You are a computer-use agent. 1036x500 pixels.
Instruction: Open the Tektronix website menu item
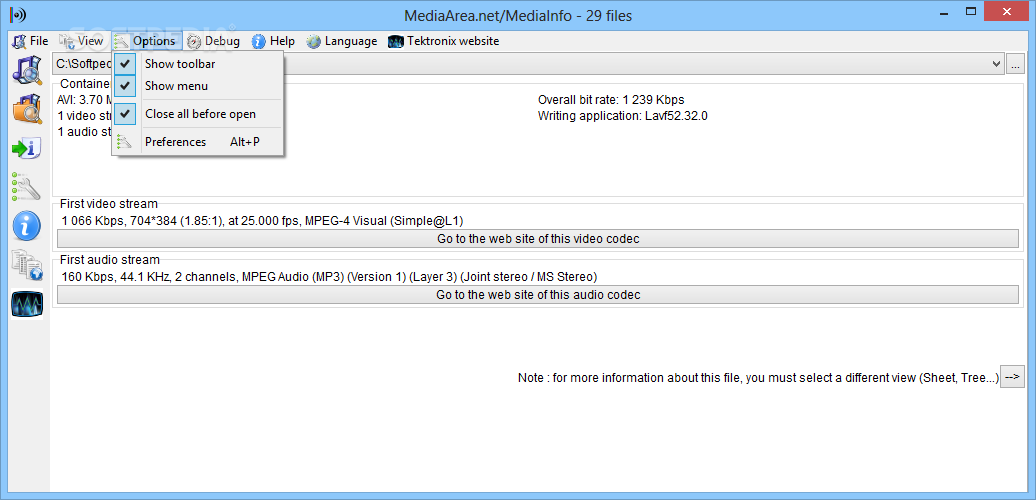[x=443, y=41]
